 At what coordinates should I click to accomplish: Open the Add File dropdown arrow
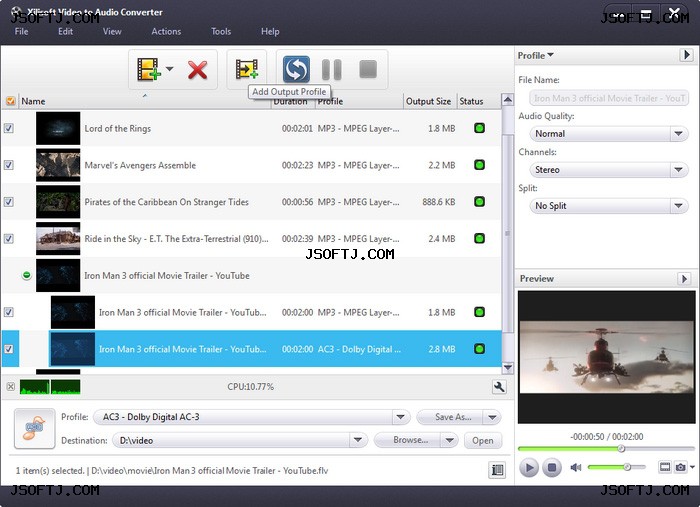coord(170,69)
